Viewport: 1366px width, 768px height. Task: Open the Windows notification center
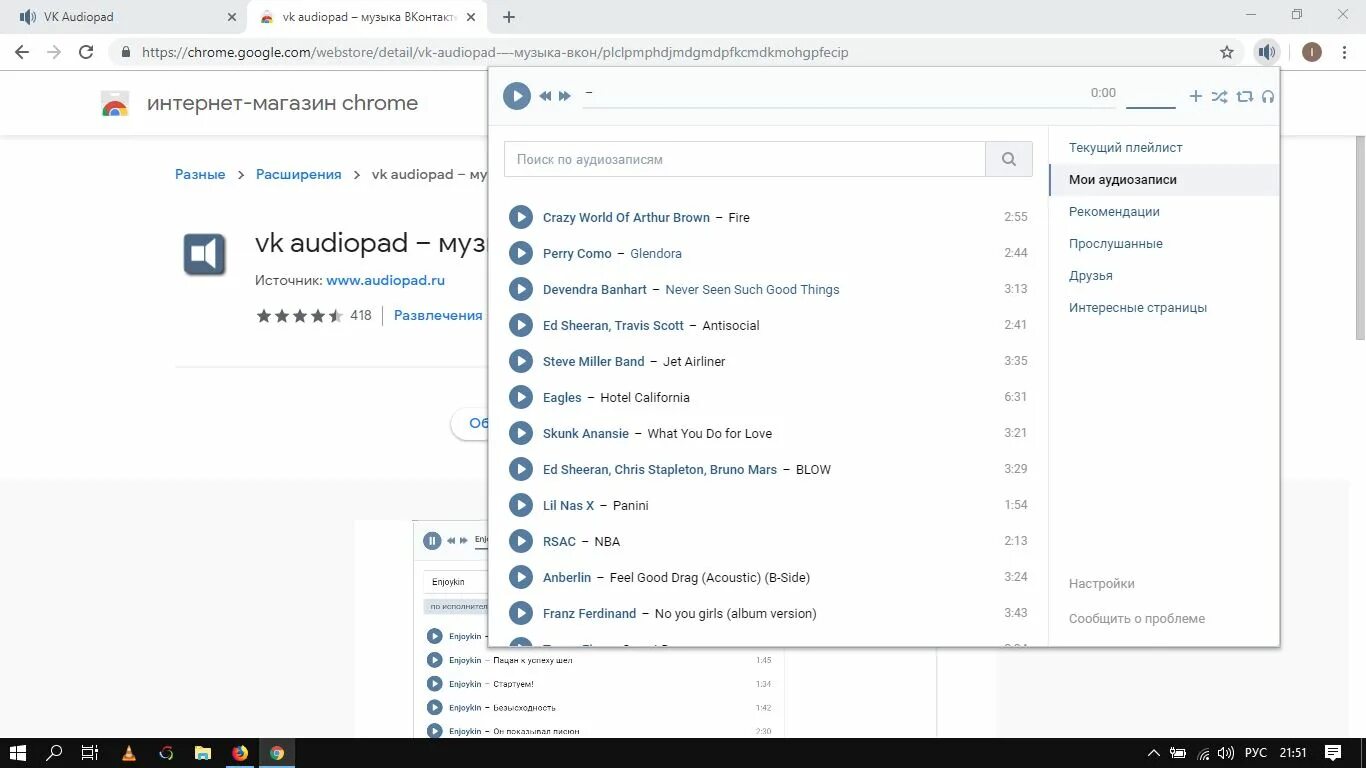click(x=1333, y=753)
